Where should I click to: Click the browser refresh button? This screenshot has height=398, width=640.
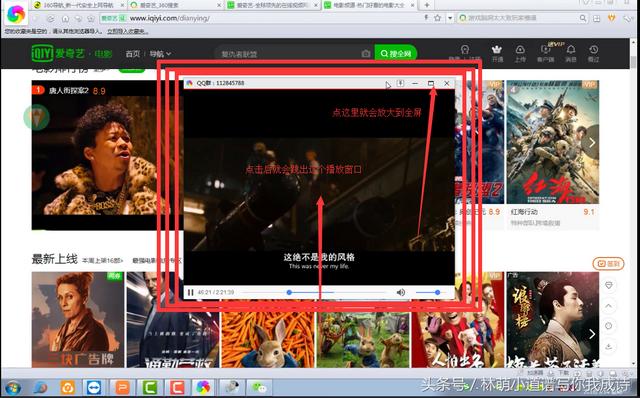(x=51, y=19)
